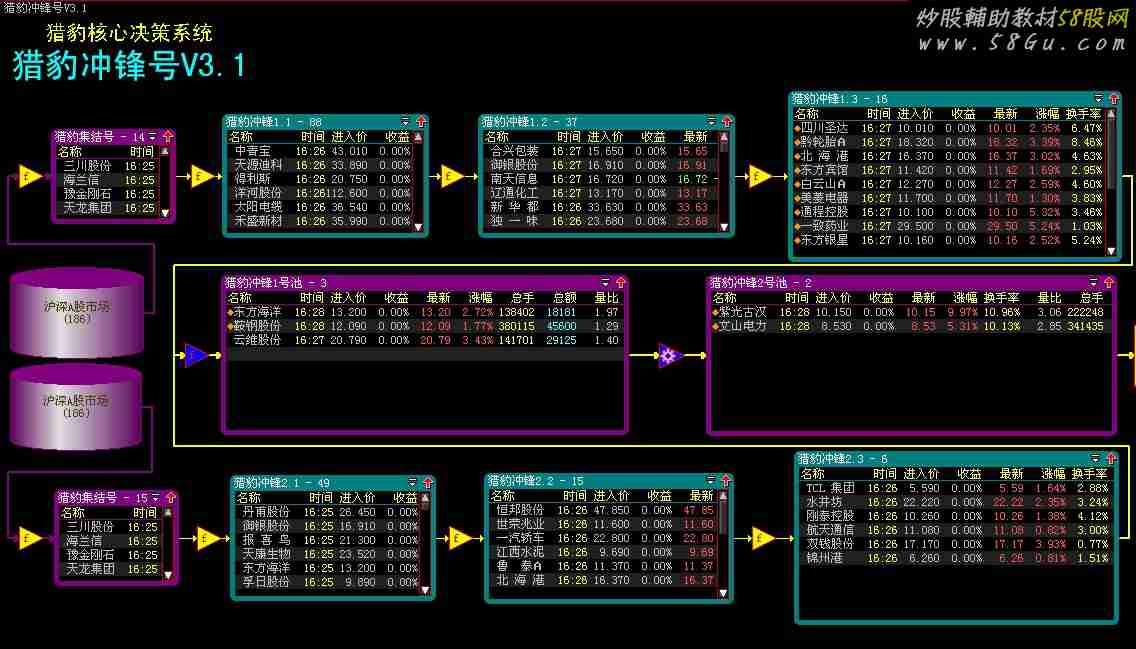Select the yellow filter node feeding 猎豹集结号 - 15
The image size is (1136, 649).
click(x=30, y=539)
